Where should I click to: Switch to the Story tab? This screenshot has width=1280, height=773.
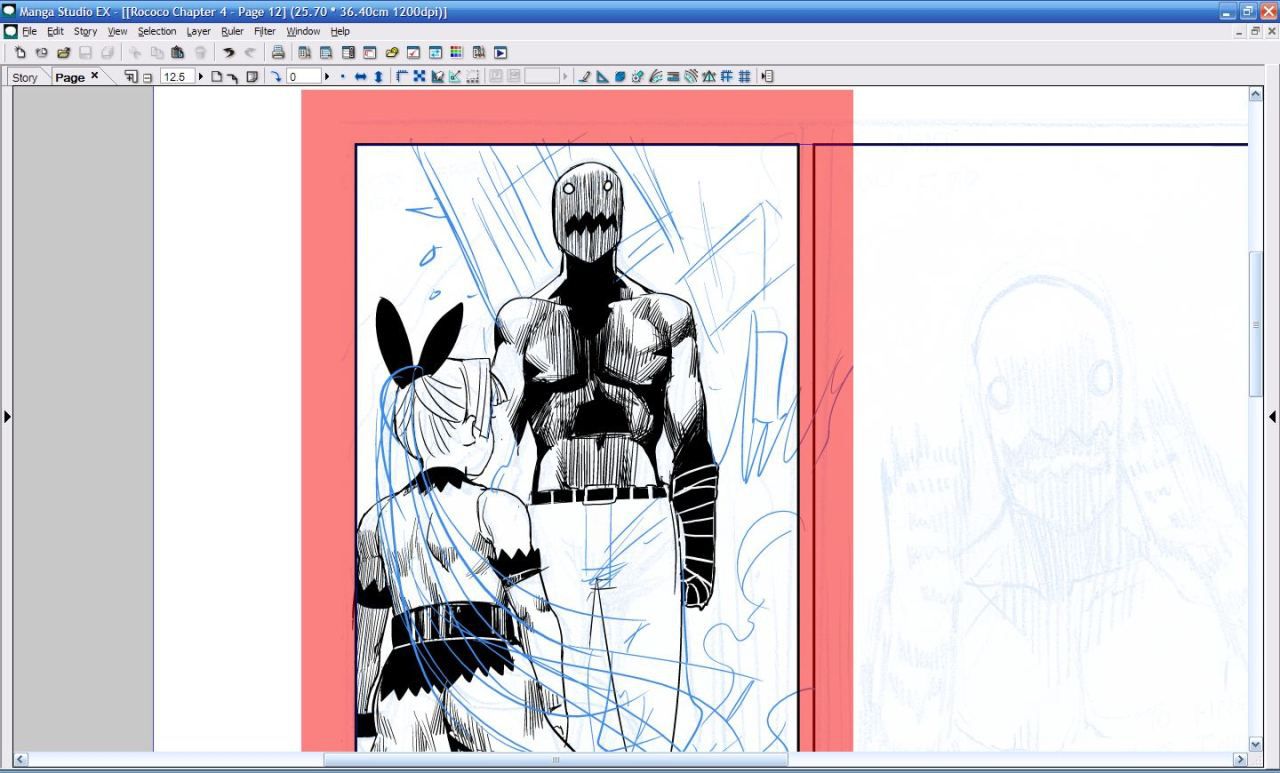point(25,77)
